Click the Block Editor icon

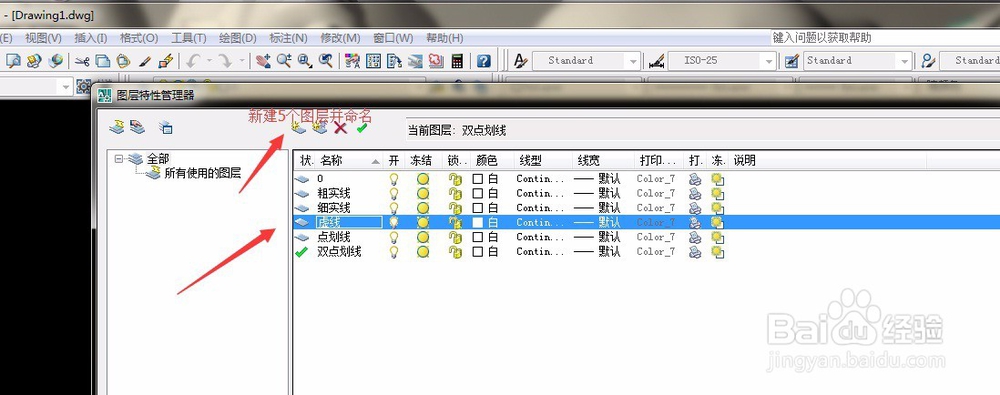165,61
